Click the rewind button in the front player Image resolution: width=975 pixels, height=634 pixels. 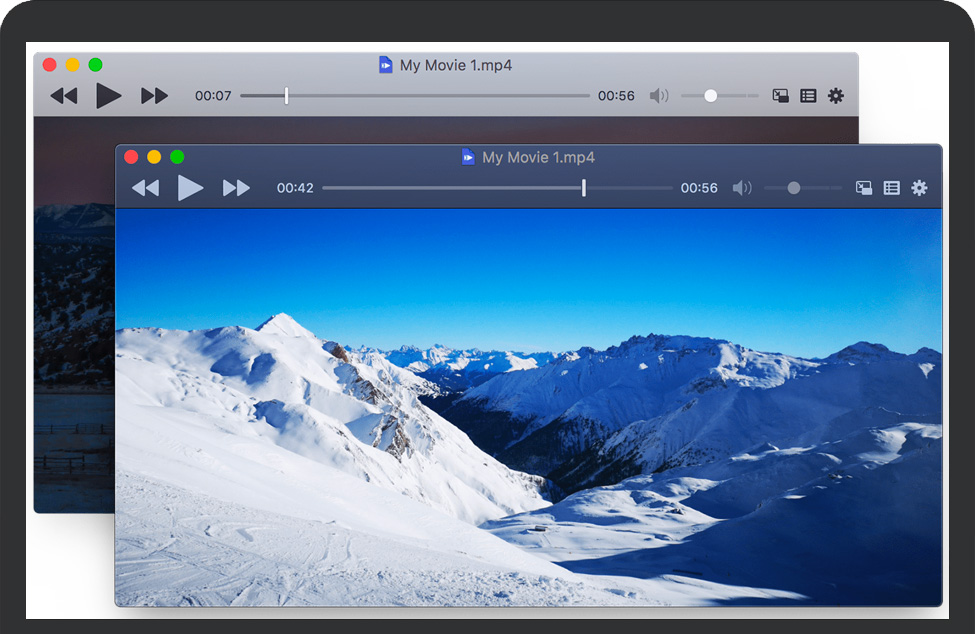[x=146, y=188]
